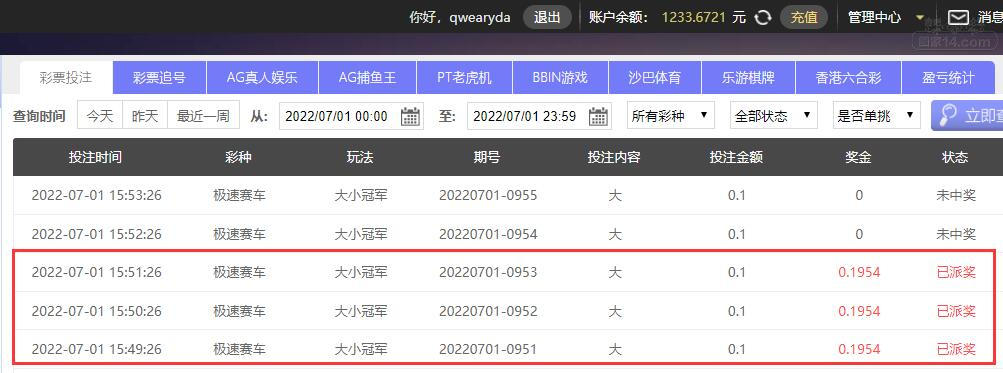Click the 充值 recharge button

(804, 17)
